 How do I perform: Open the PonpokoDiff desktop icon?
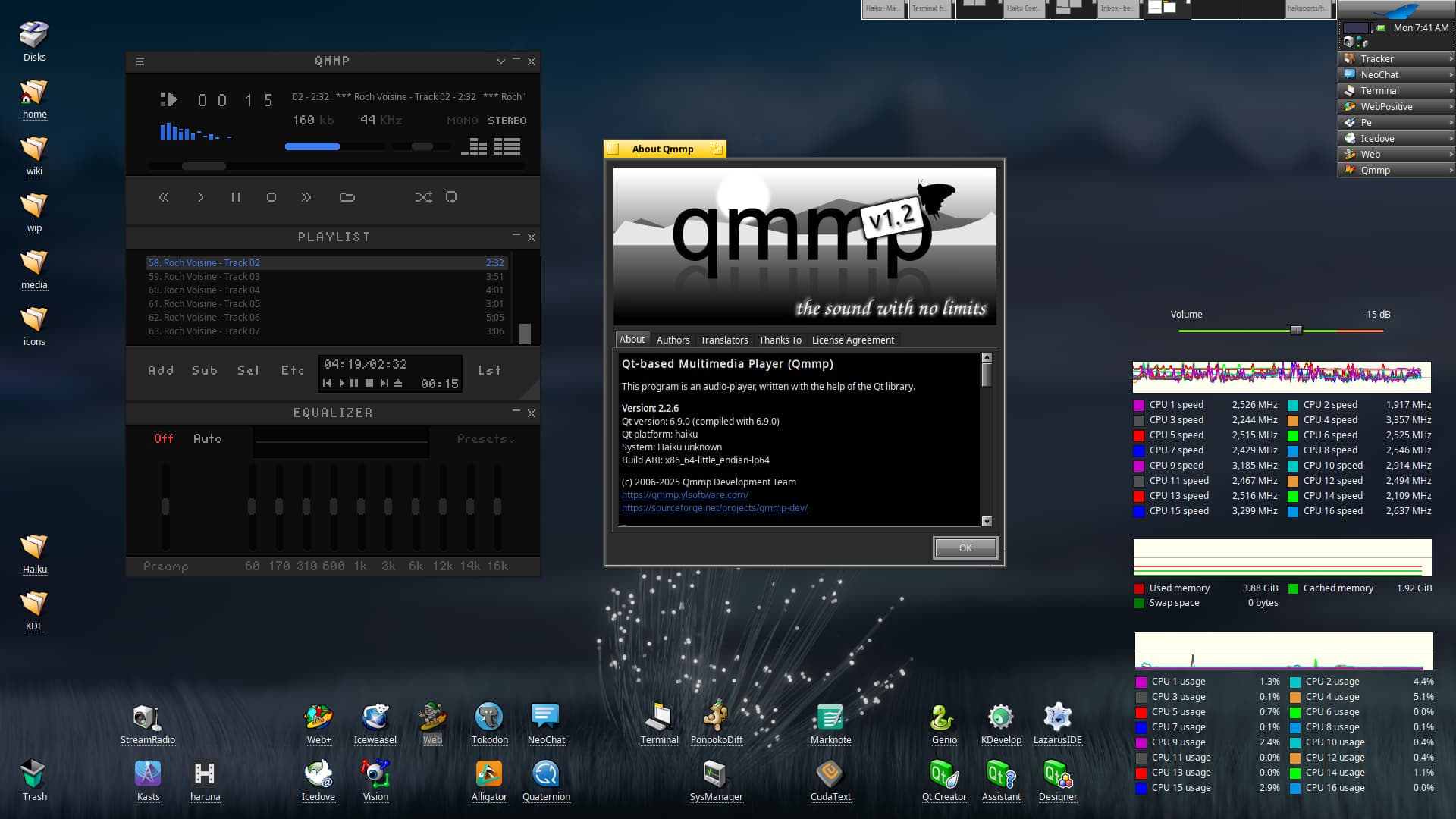[x=717, y=726]
